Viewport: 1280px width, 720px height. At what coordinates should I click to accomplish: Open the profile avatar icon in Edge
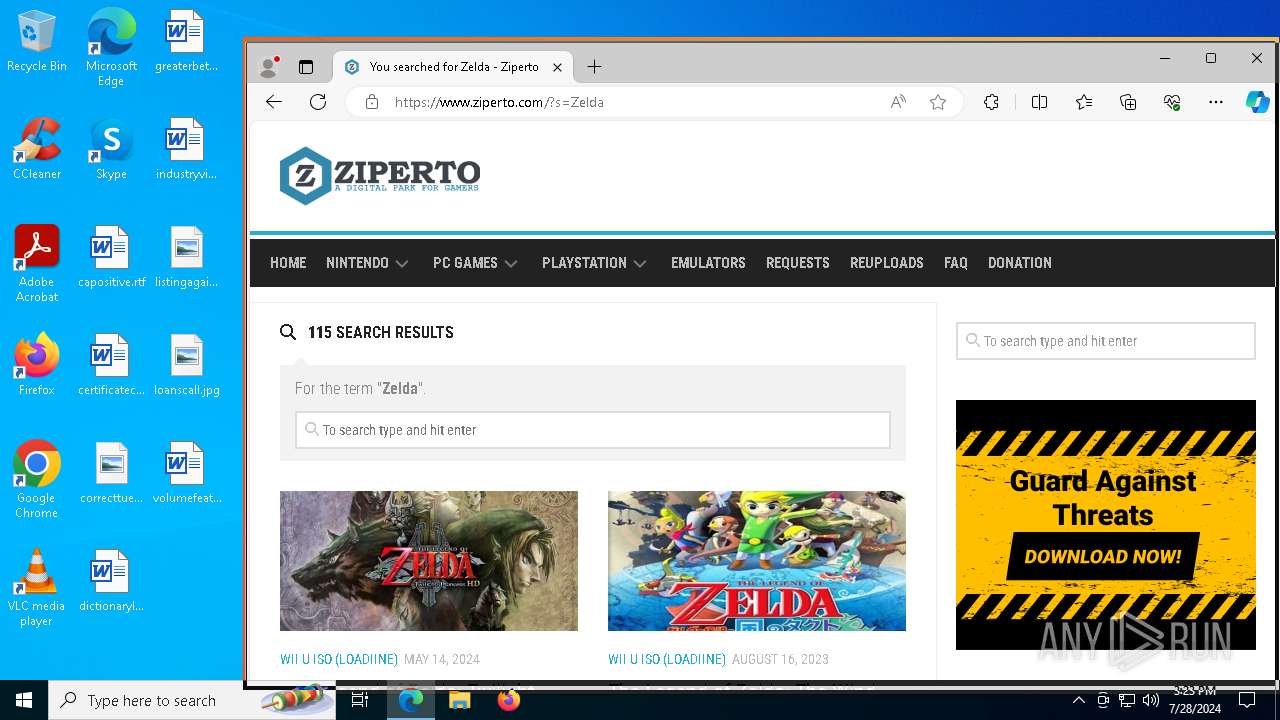[x=268, y=67]
